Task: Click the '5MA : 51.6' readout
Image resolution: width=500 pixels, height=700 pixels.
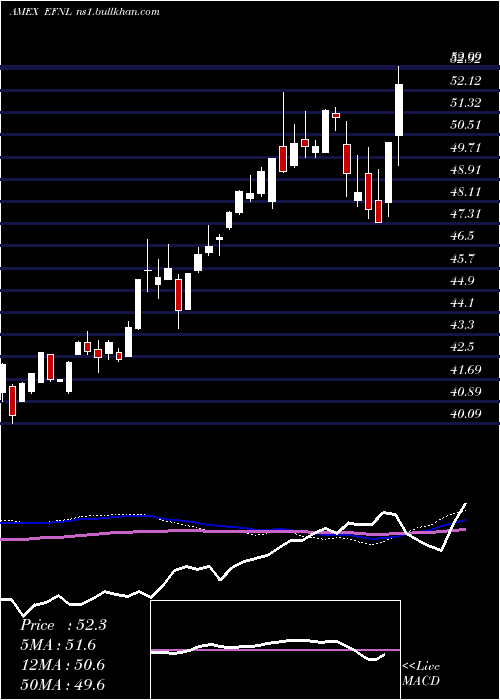Action: point(58,645)
